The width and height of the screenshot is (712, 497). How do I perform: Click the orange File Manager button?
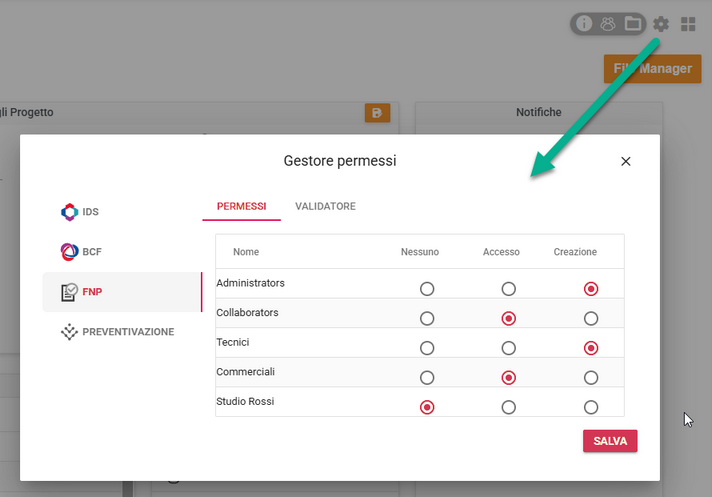point(652,68)
